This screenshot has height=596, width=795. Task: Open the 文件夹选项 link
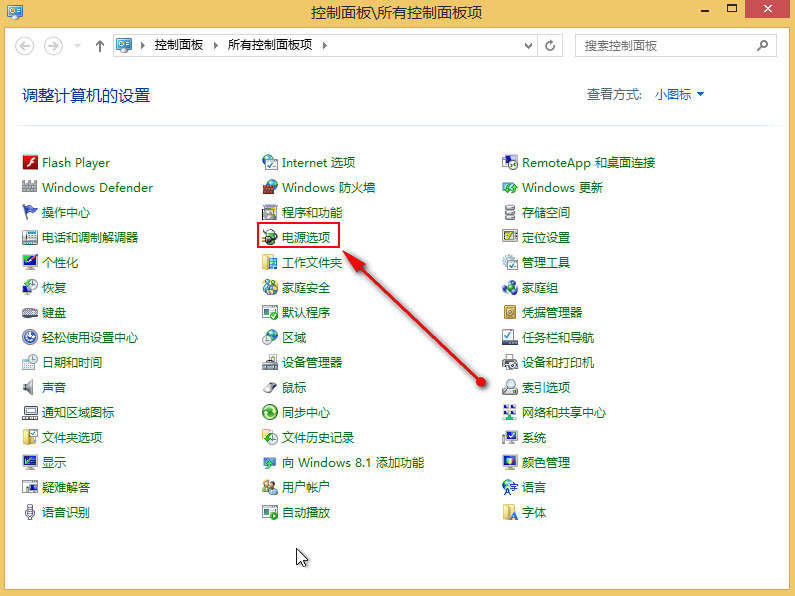(72, 437)
